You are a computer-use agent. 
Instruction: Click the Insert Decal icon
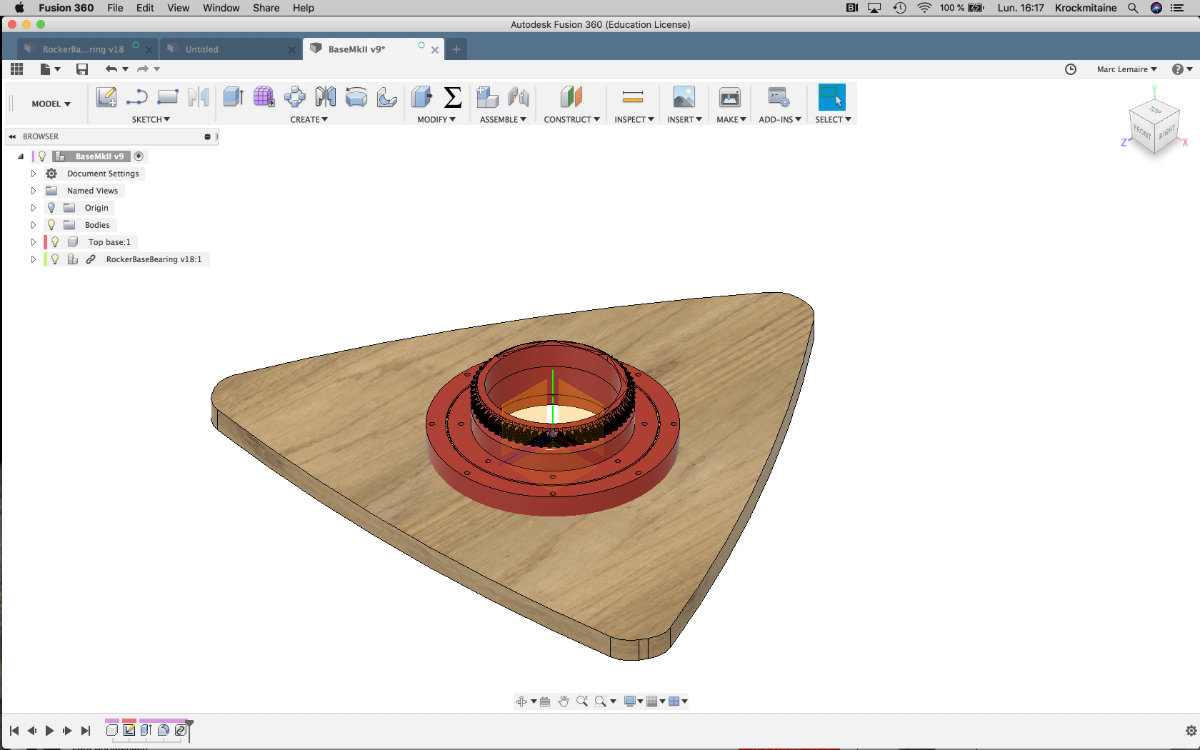tap(684, 97)
